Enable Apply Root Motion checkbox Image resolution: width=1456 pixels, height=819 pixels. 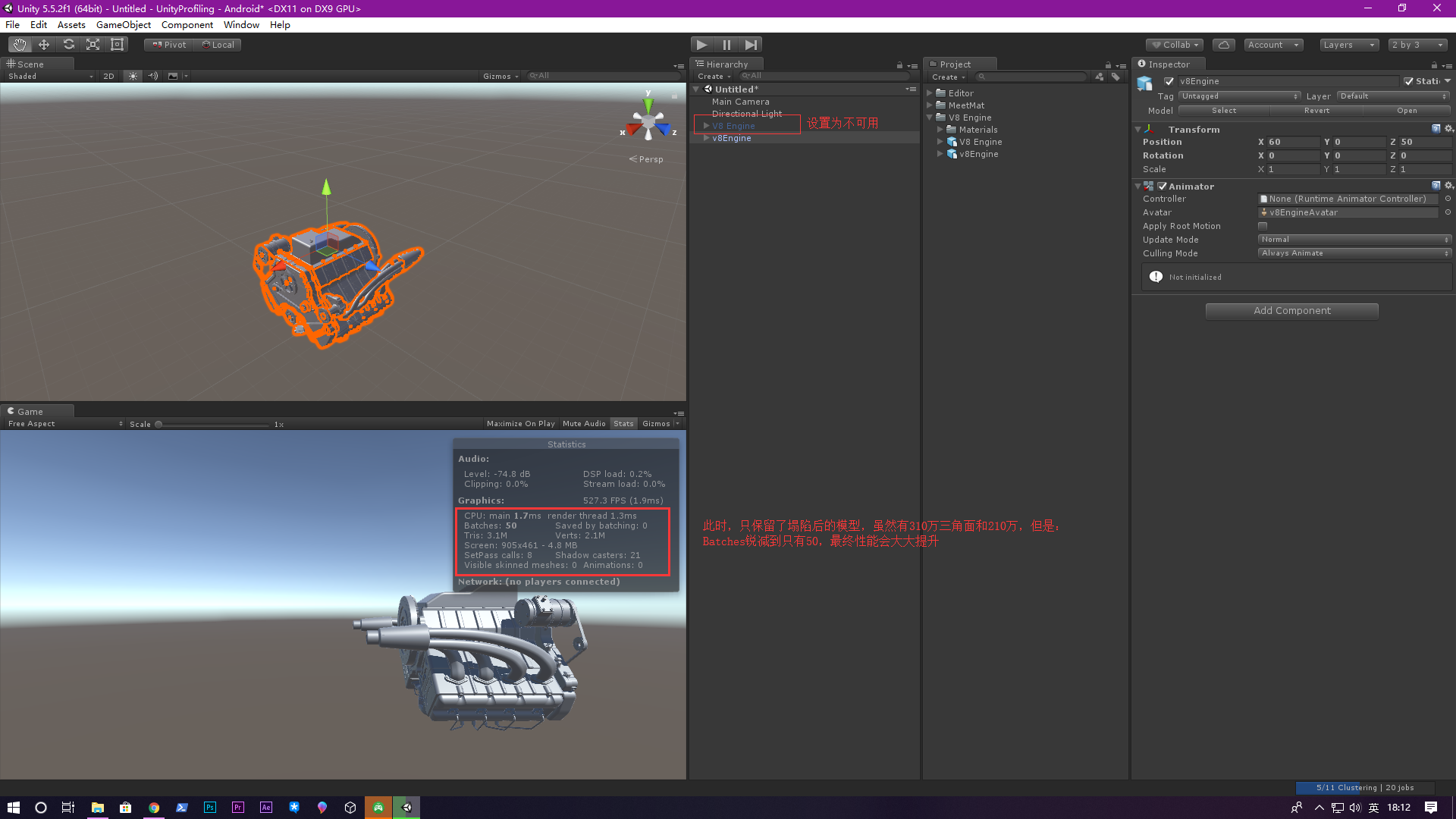pyautogui.click(x=1263, y=226)
